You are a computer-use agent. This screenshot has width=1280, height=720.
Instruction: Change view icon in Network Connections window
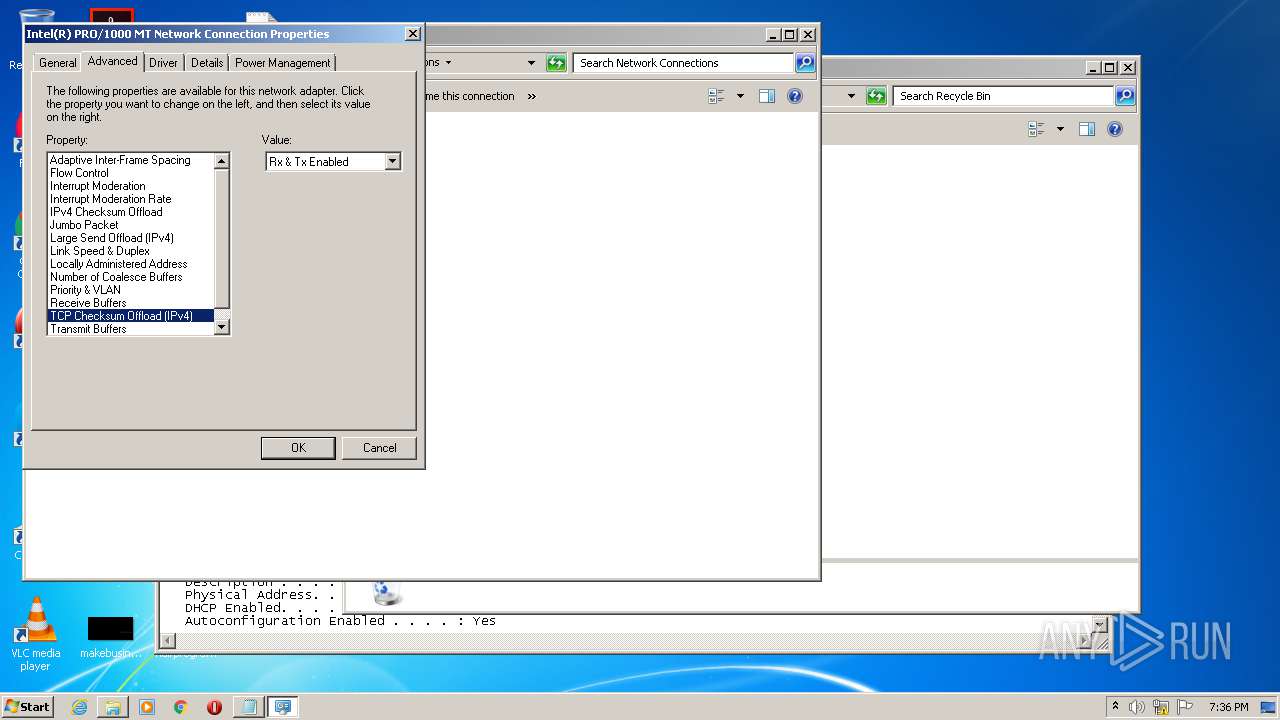pyautogui.click(x=716, y=96)
